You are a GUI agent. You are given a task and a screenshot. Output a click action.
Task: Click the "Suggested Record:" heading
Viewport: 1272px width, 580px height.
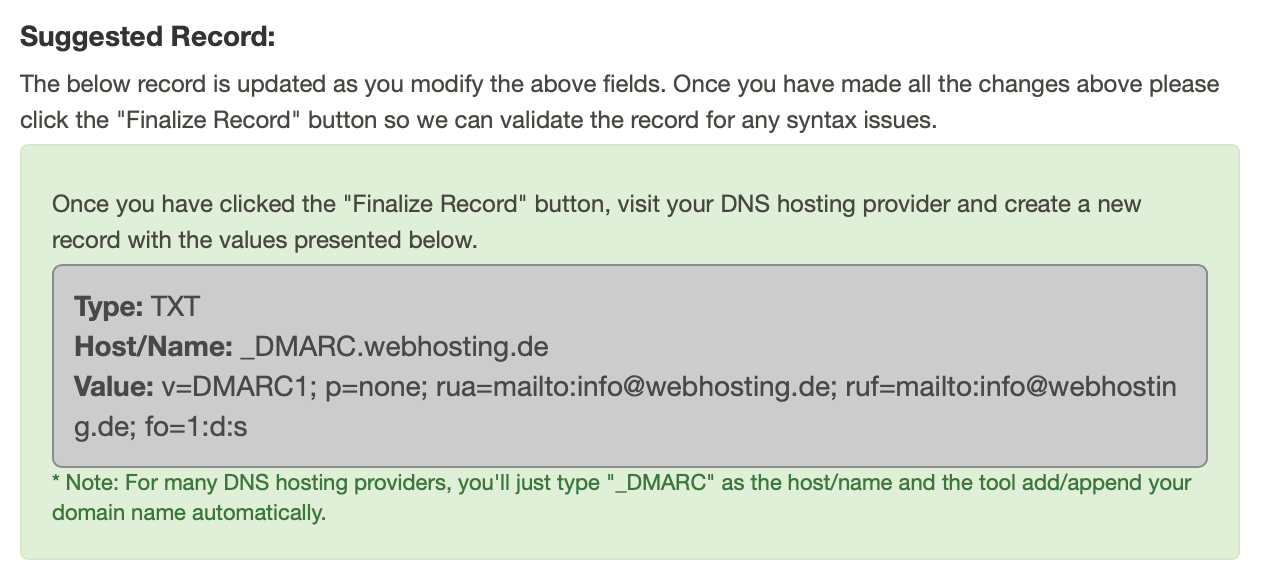click(x=147, y=38)
